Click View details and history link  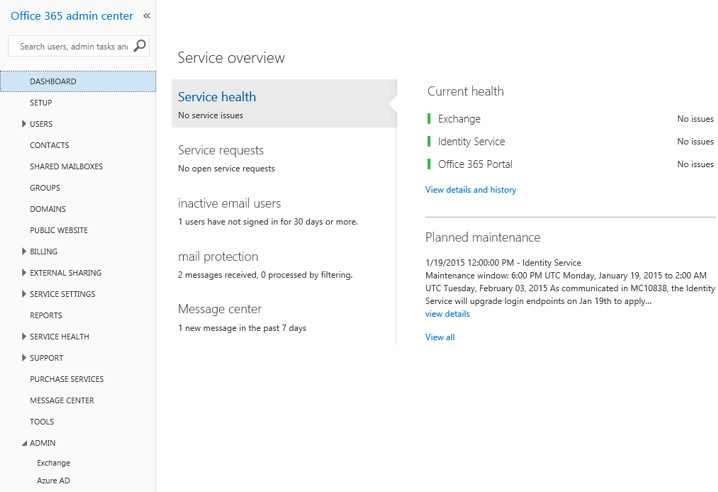coord(471,190)
